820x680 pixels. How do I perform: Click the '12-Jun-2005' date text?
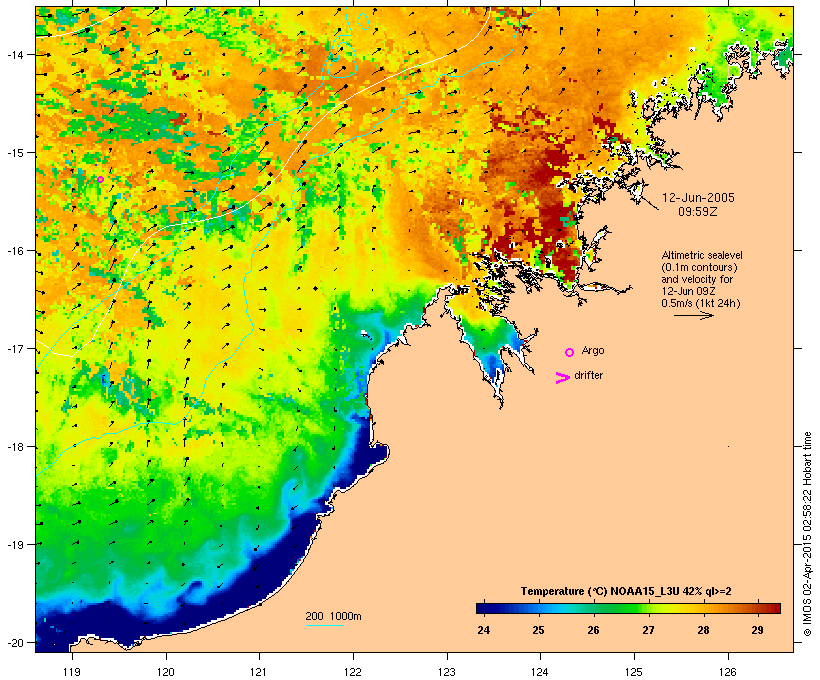click(x=698, y=198)
